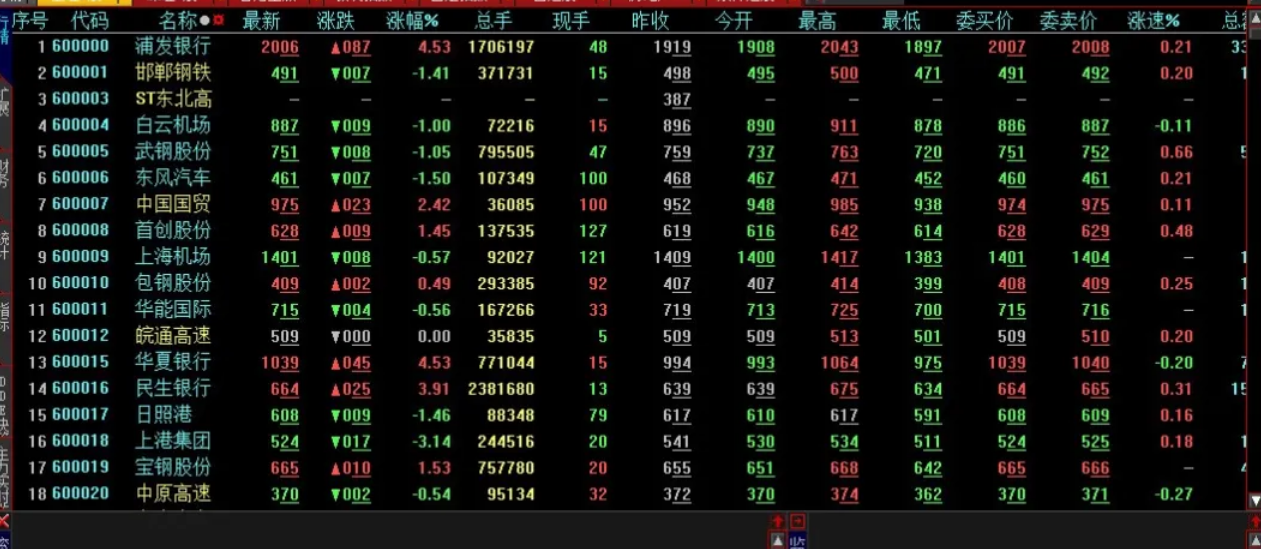Sort by 最低 column header
This screenshot has height=549, width=1261.
coord(901,20)
